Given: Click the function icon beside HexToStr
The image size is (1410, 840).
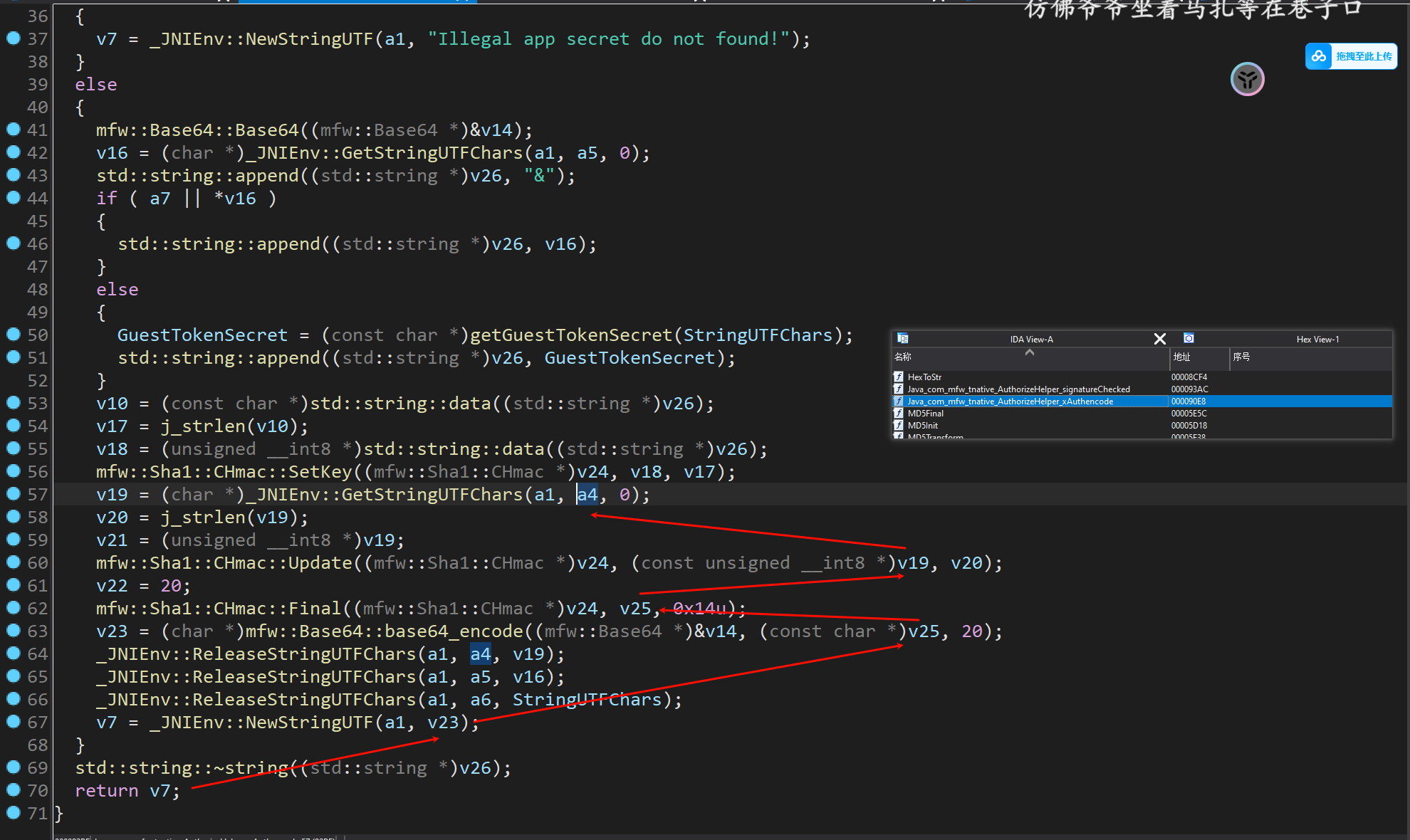Looking at the screenshot, I should pyautogui.click(x=899, y=377).
